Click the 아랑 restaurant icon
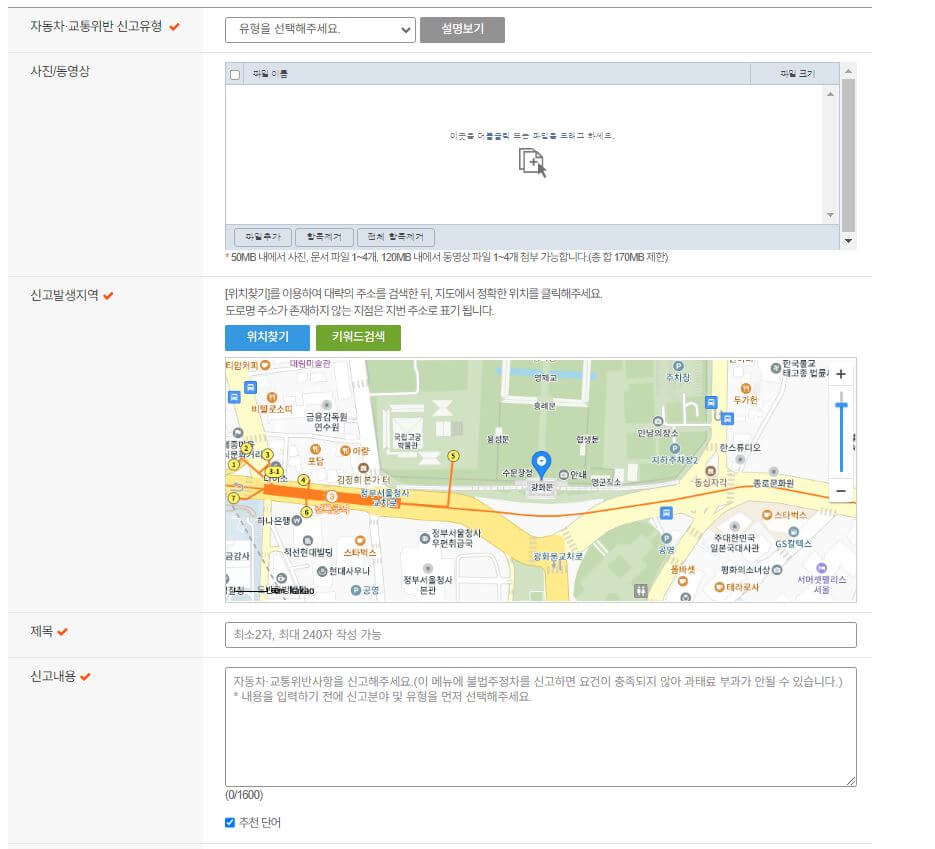935x849 pixels. [345, 451]
